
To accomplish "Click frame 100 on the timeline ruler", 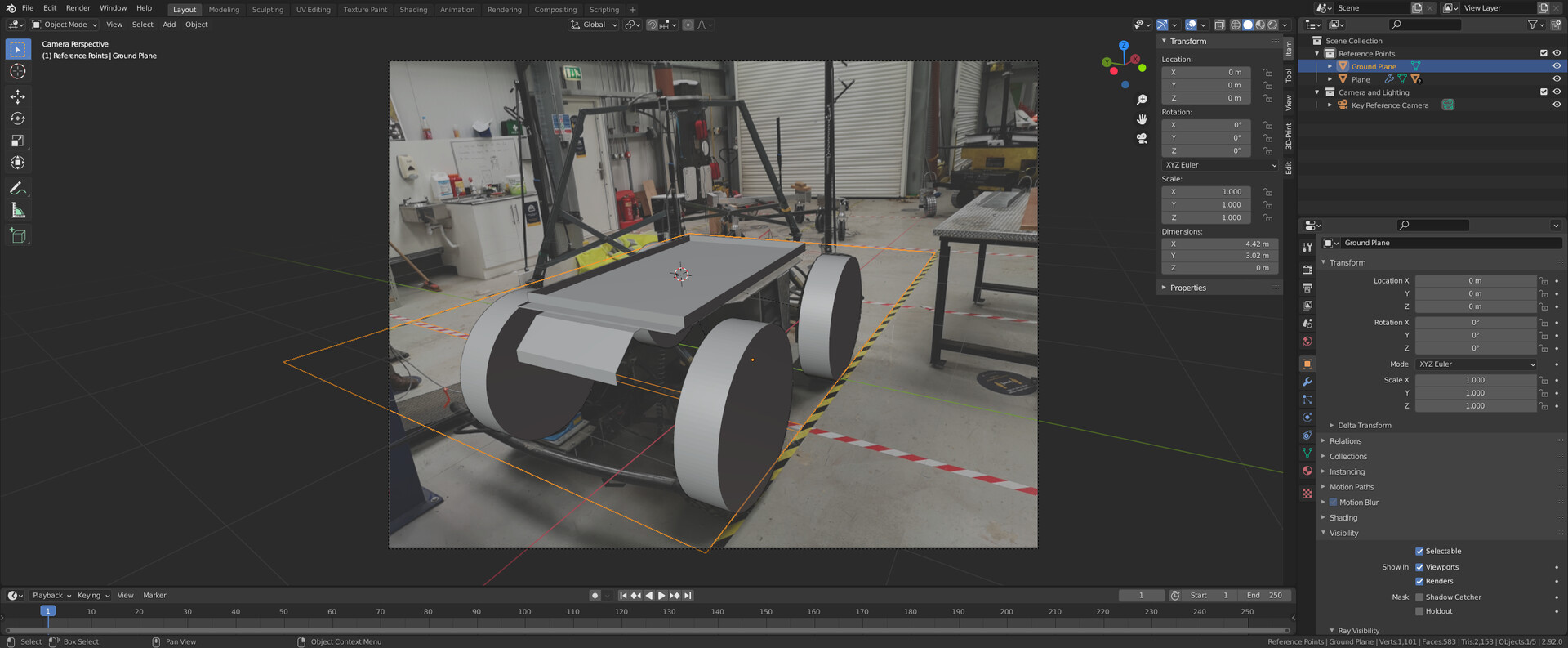I will pos(524,612).
